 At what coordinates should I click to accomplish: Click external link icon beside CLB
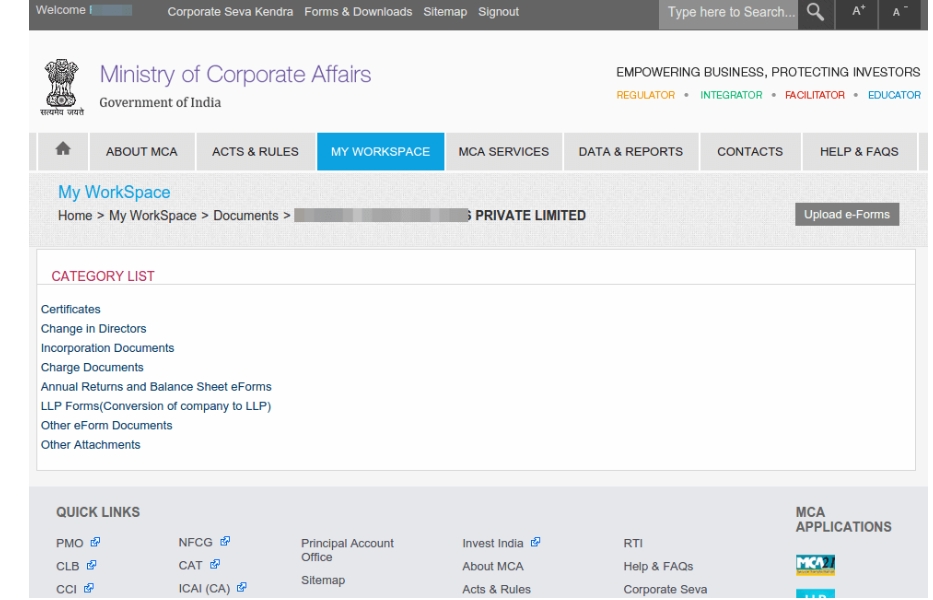pyautogui.click(x=91, y=565)
